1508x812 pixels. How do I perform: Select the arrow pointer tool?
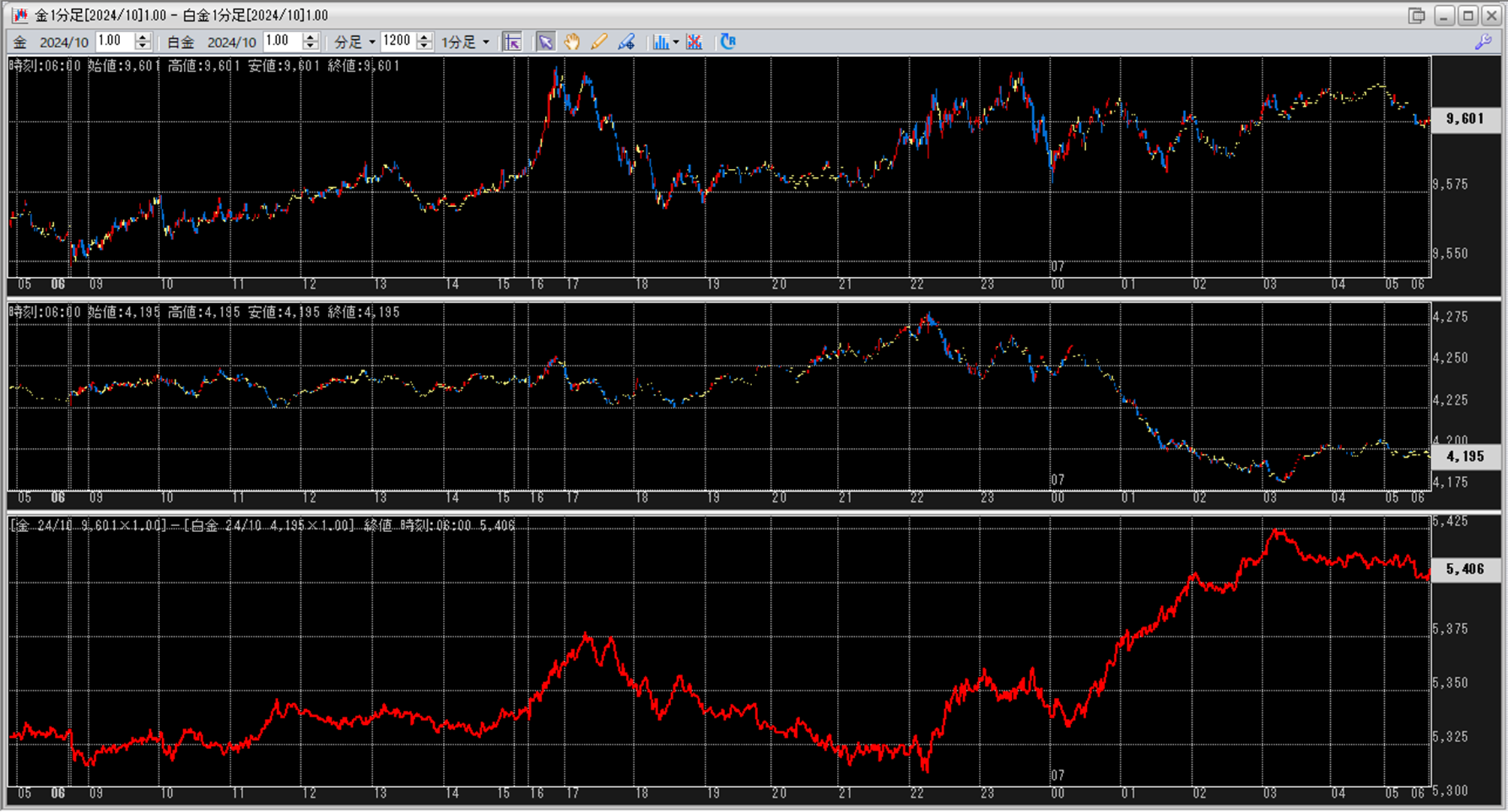(x=545, y=42)
